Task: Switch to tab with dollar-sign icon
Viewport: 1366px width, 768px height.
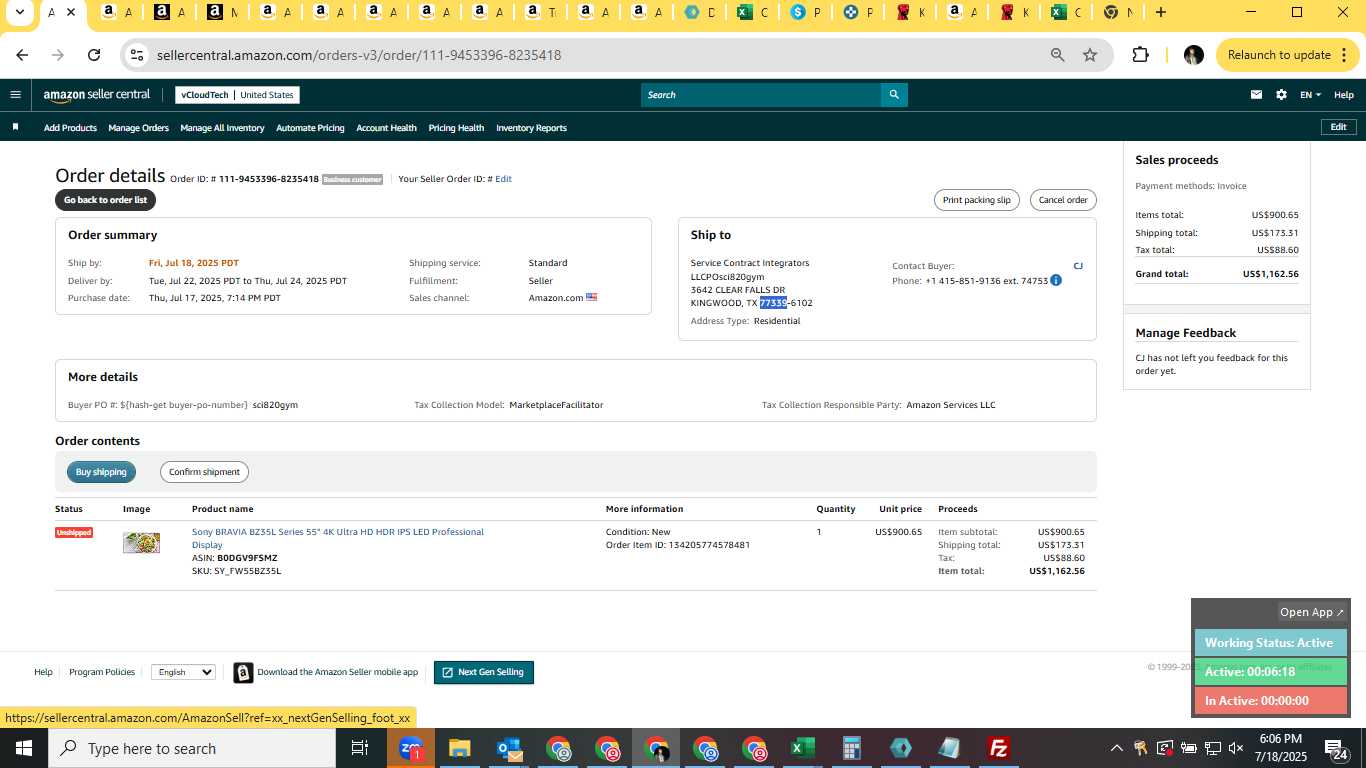Action: click(x=805, y=12)
